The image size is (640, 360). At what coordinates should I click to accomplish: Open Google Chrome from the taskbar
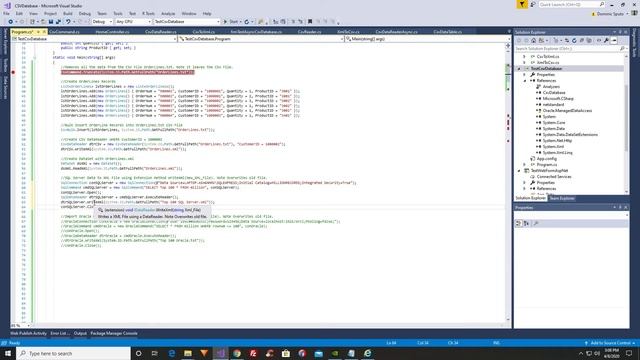click(x=237, y=353)
